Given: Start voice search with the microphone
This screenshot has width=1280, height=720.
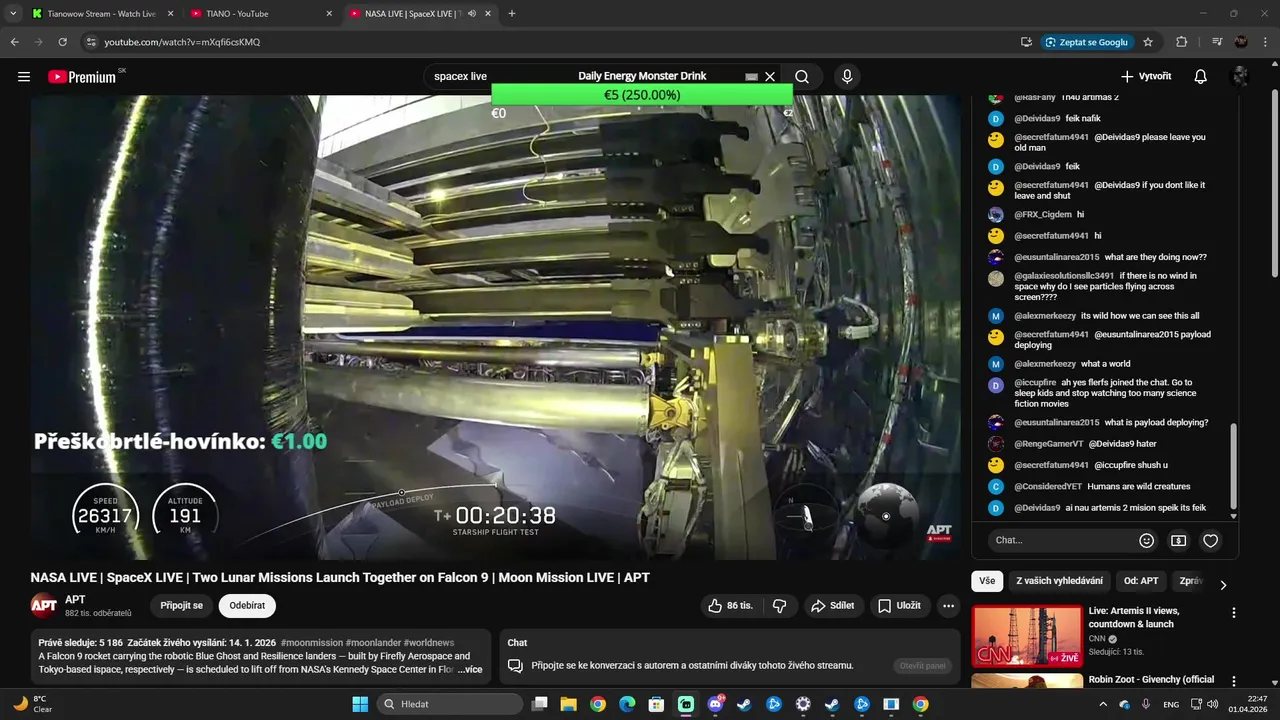Looking at the screenshot, I should (847, 77).
